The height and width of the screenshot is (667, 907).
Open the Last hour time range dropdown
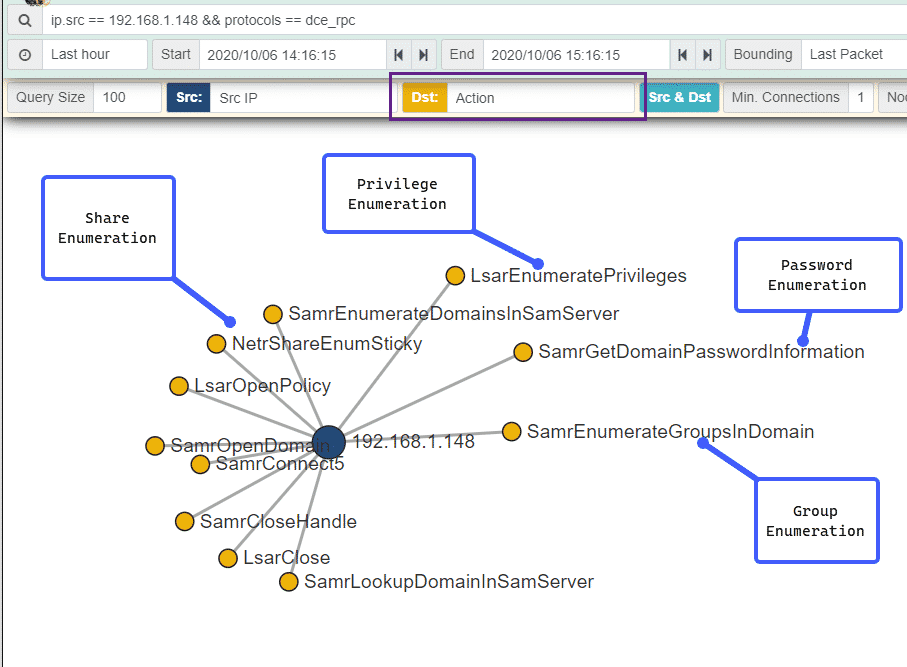tap(95, 55)
